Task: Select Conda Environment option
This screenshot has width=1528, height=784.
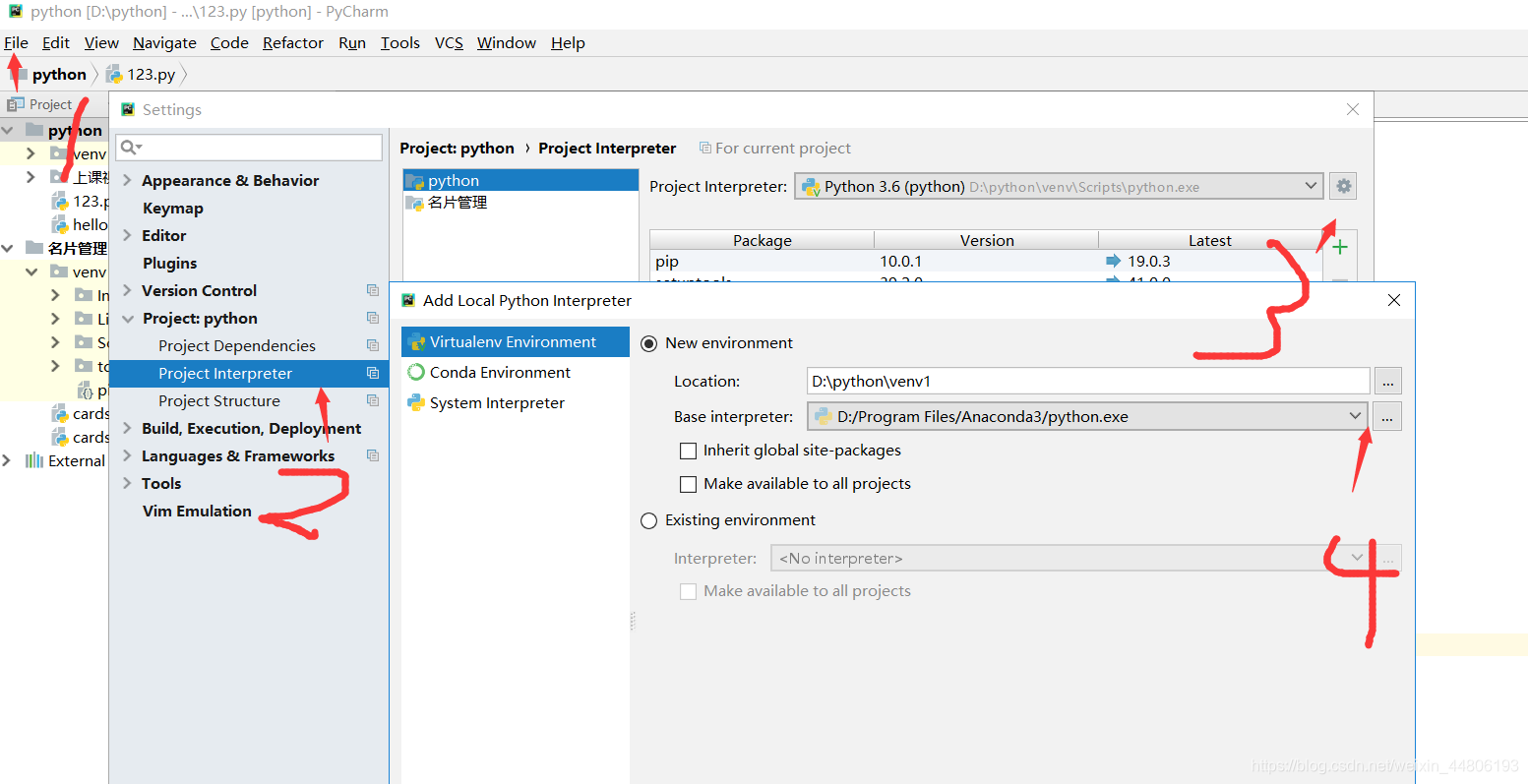Action: [516, 373]
